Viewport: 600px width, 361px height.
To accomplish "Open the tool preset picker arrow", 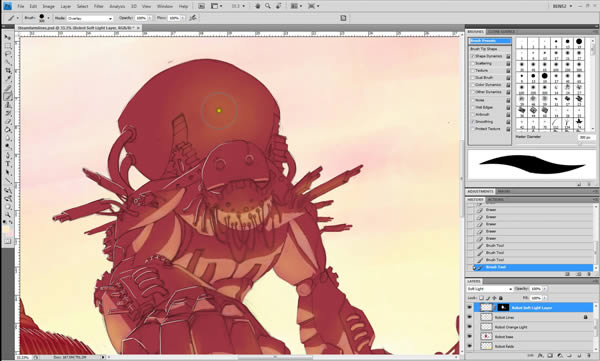I will pyautogui.click(x=17, y=18).
